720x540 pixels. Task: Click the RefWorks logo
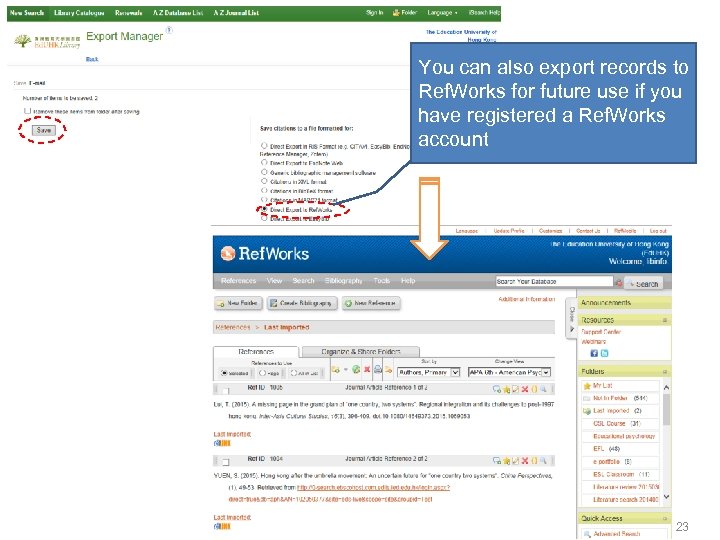265,253
